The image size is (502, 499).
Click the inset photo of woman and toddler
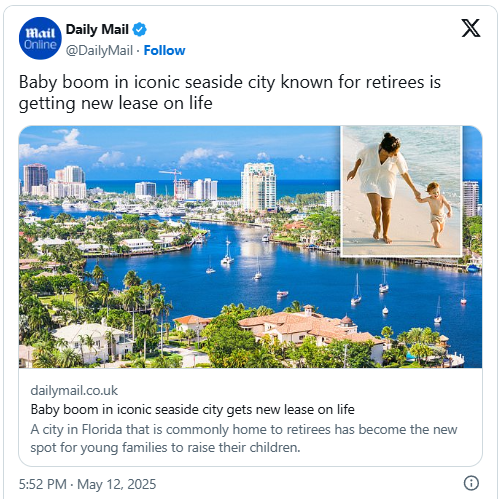point(401,191)
